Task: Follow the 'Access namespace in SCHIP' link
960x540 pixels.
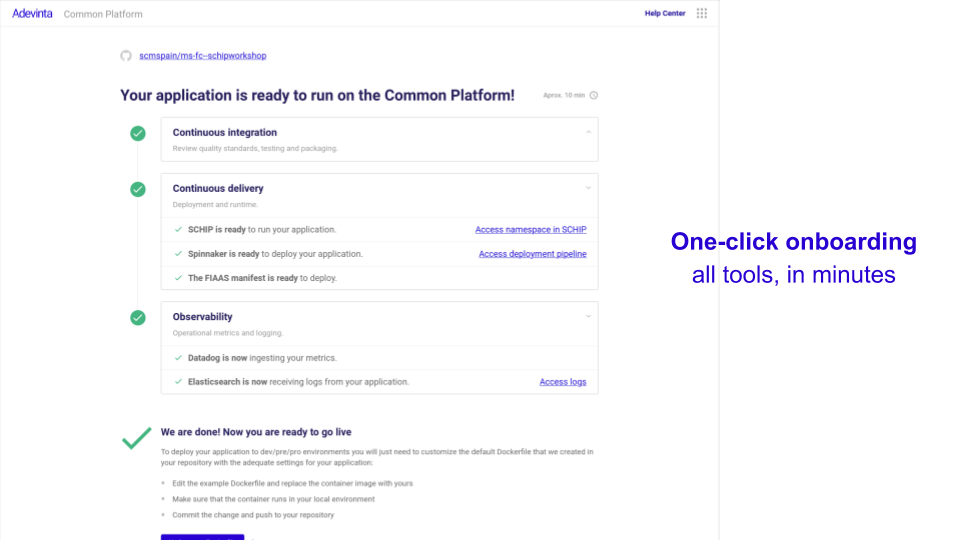Action: (x=530, y=230)
